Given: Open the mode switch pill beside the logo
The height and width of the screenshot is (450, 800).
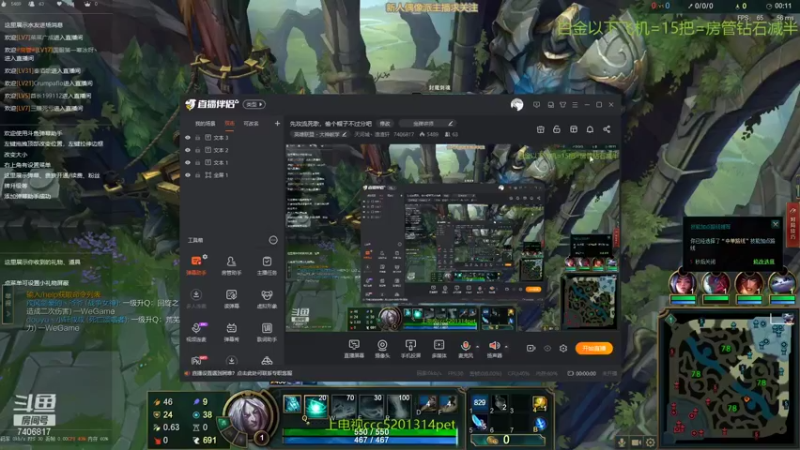Looking at the screenshot, I should tap(254, 105).
